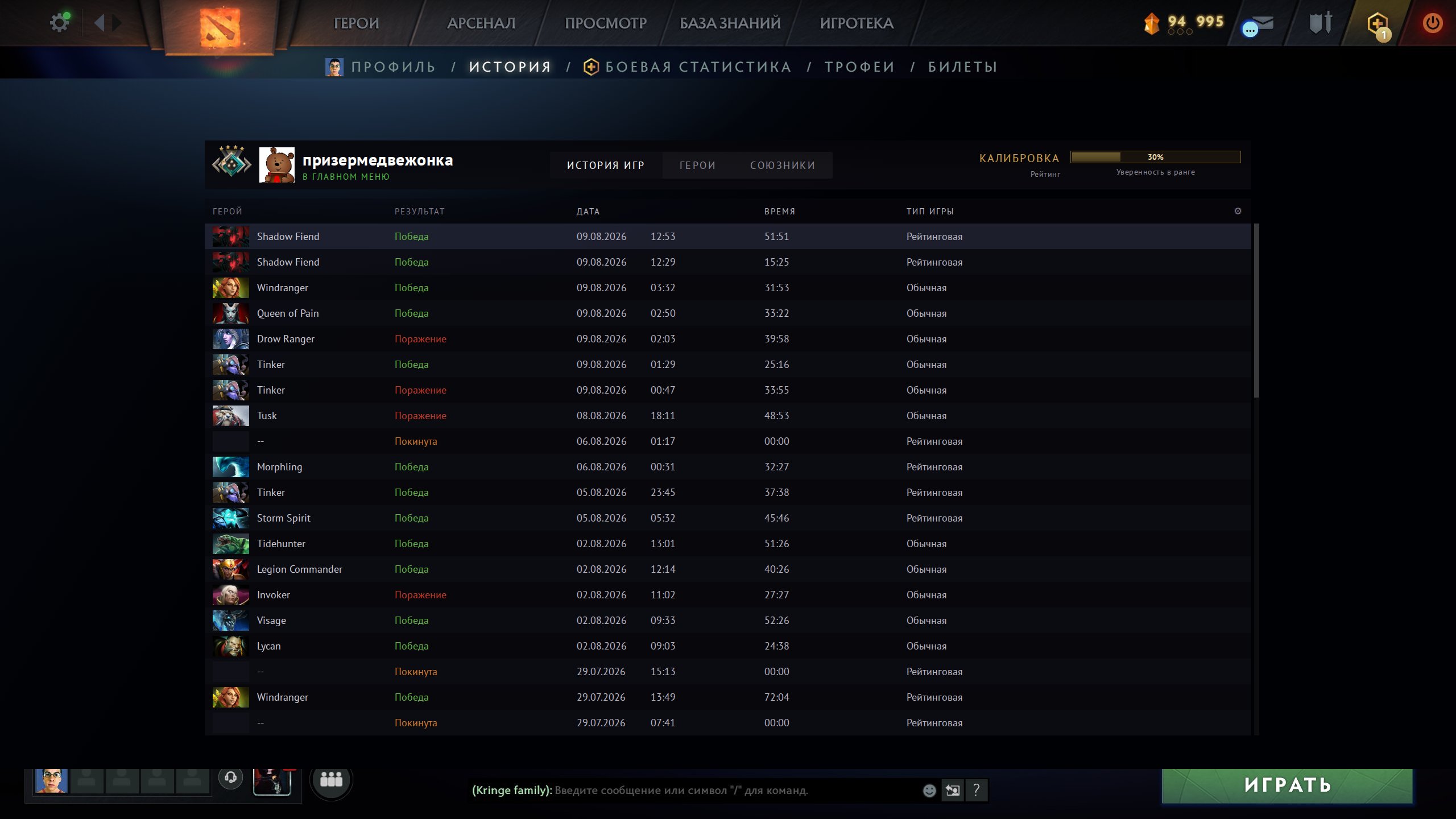This screenshot has width=1456, height=819.
Task: Open the БОЕВАЯ СТАТИСТИКА section
Action: (688, 67)
